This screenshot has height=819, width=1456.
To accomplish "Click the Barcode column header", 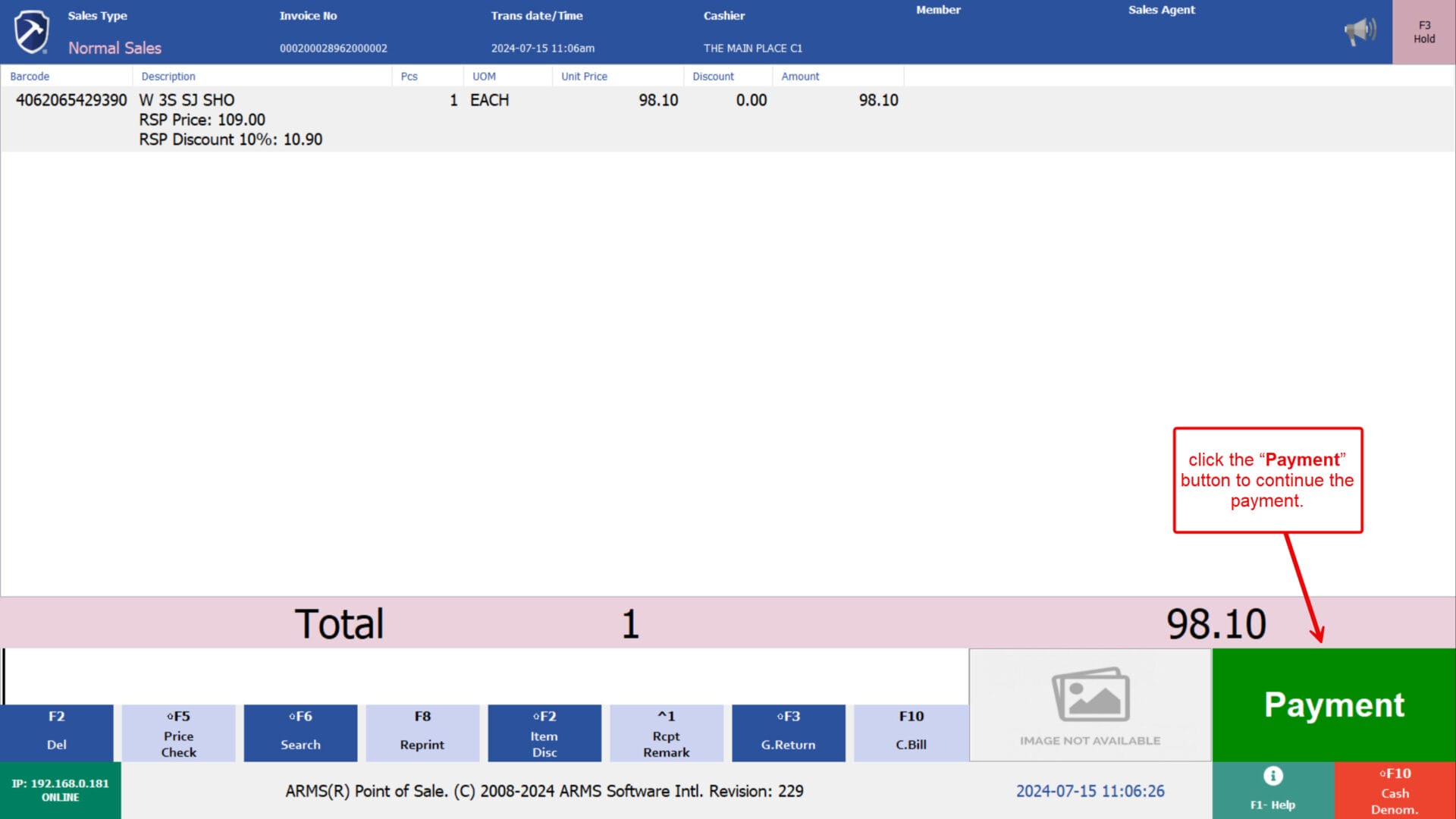I will (30, 77).
